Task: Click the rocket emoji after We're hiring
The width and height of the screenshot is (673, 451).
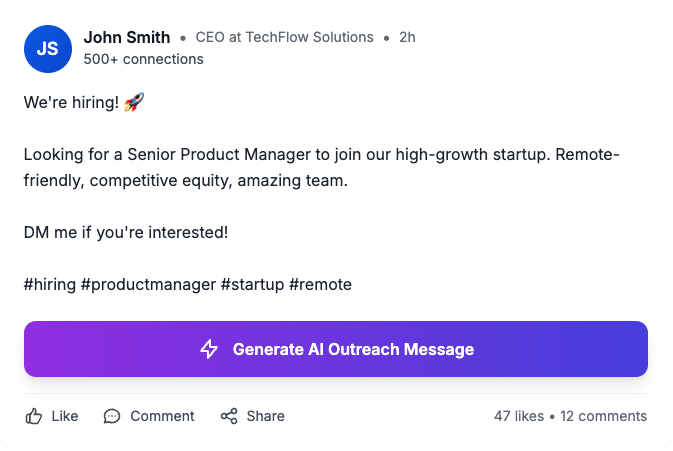Action: (134, 102)
